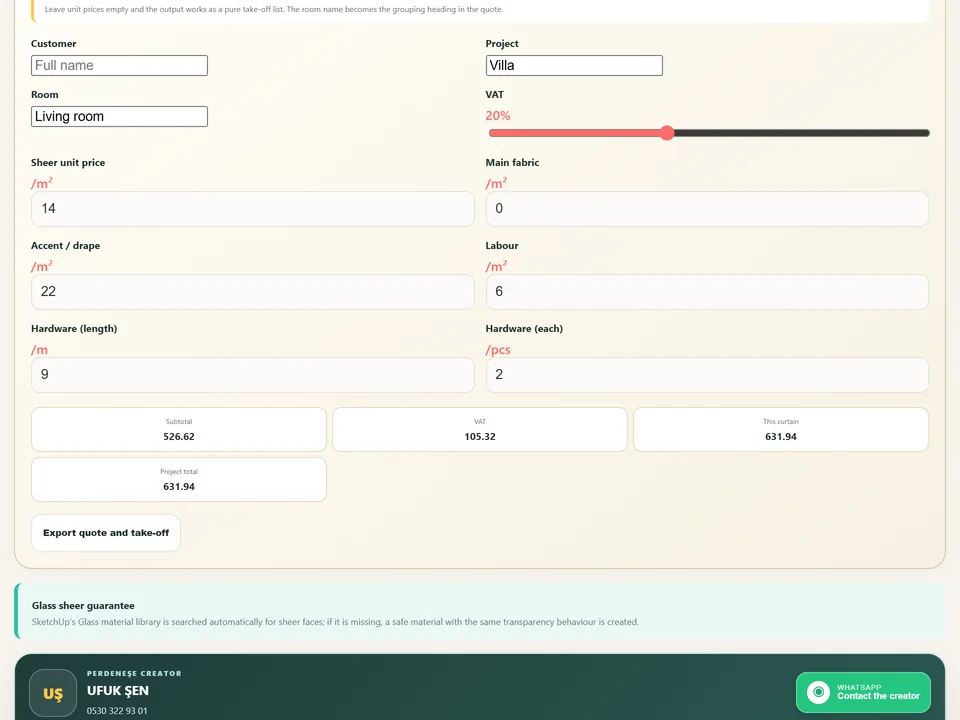Adjust the VAT percentage slider handle

667,133
